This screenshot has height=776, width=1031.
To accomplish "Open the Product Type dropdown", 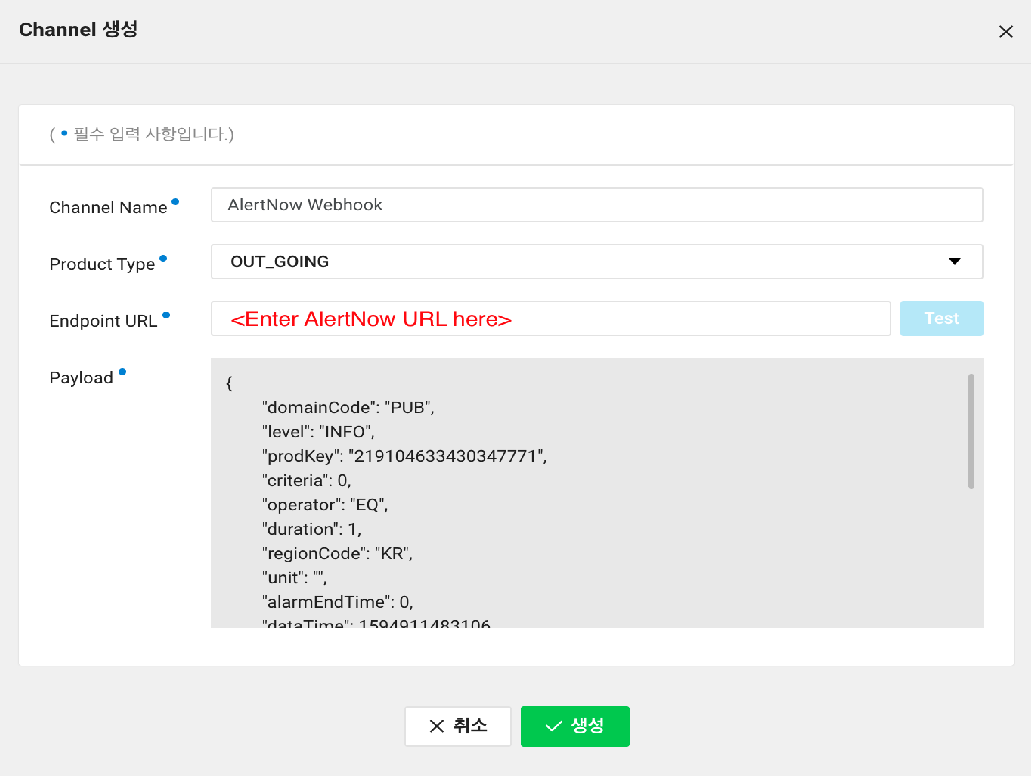I will (x=596, y=262).
